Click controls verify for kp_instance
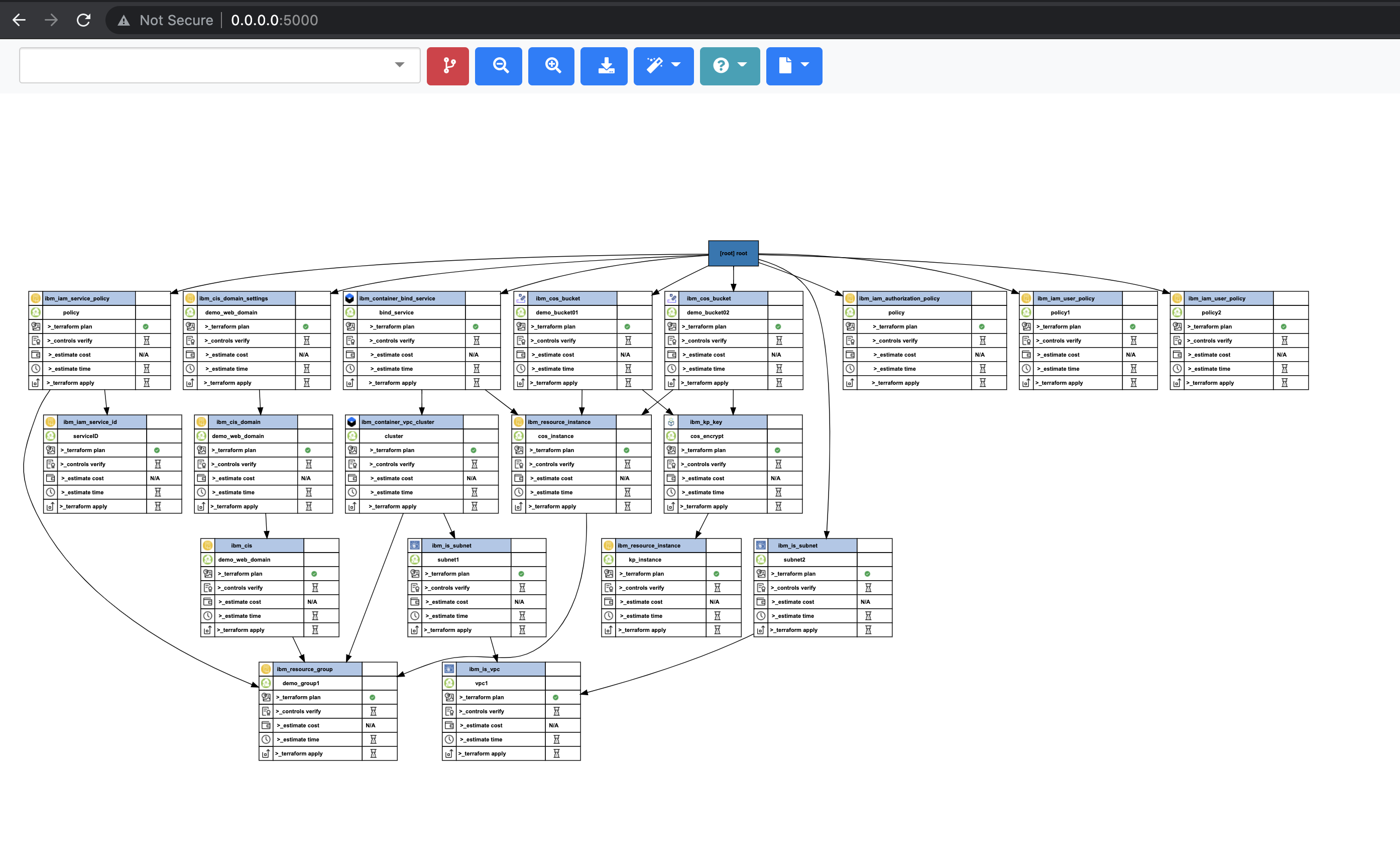The height and width of the screenshot is (868, 1400). (x=660, y=587)
